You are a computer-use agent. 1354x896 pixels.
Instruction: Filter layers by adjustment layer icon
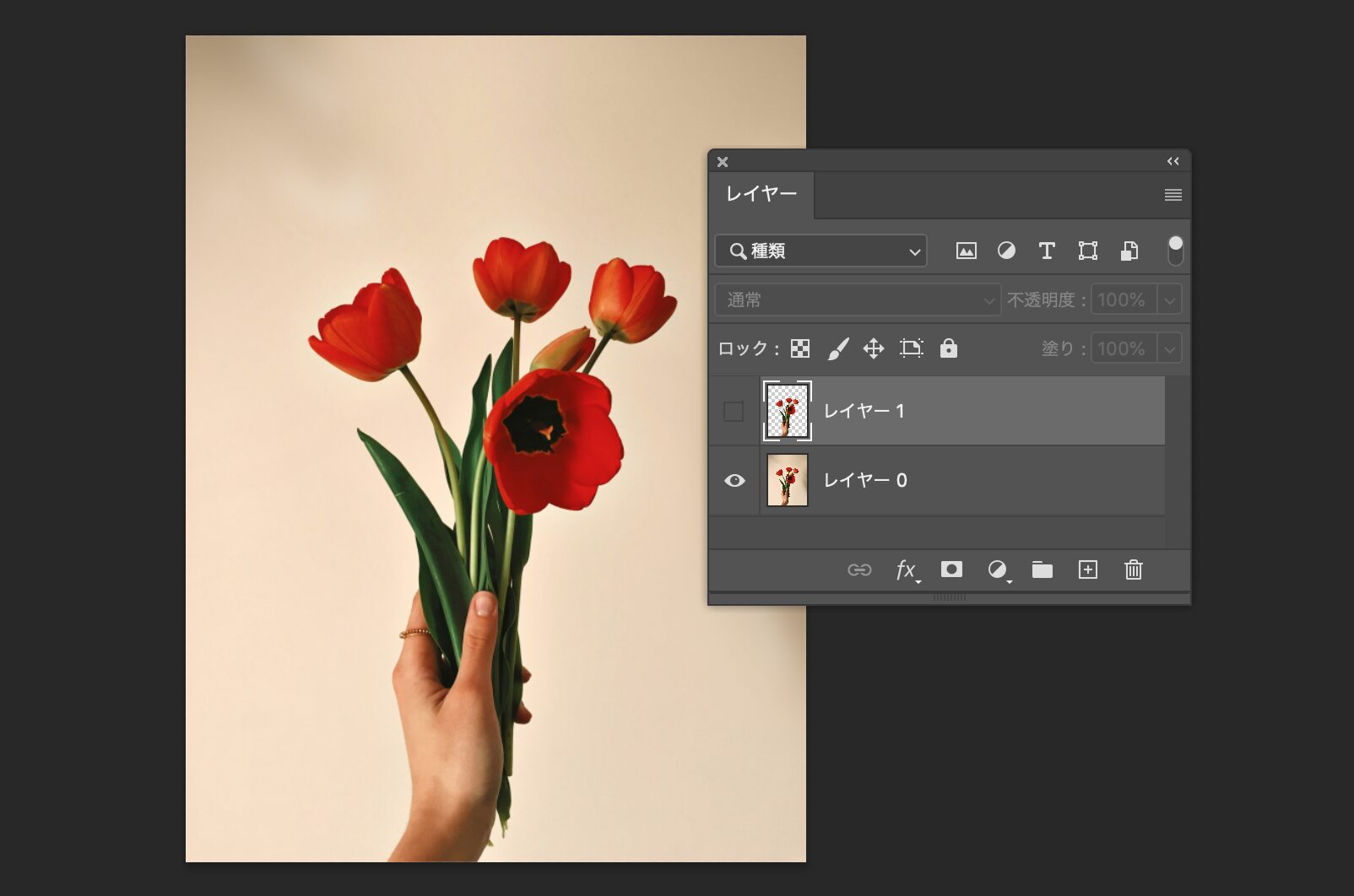(1006, 251)
